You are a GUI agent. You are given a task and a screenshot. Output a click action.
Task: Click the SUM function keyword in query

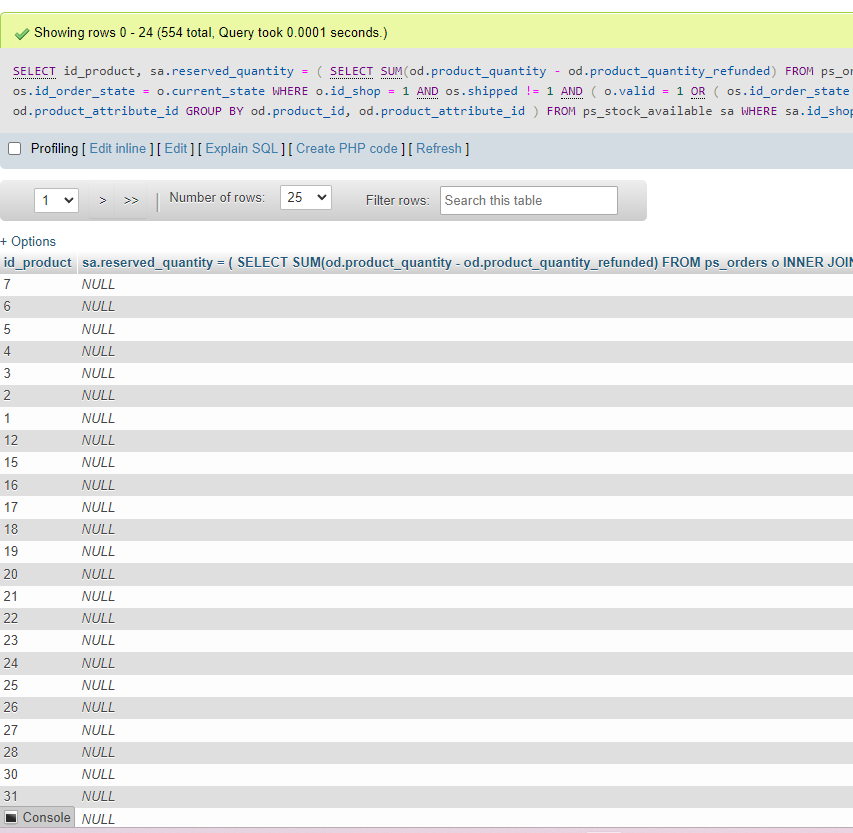[x=391, y=71]
